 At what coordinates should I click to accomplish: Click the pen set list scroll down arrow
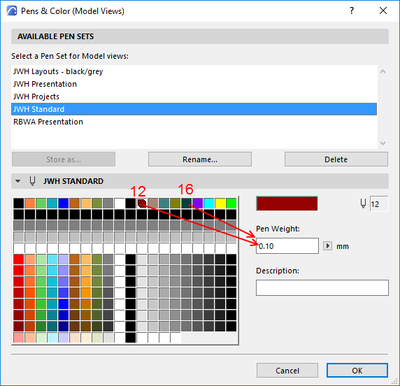(383, 143)
